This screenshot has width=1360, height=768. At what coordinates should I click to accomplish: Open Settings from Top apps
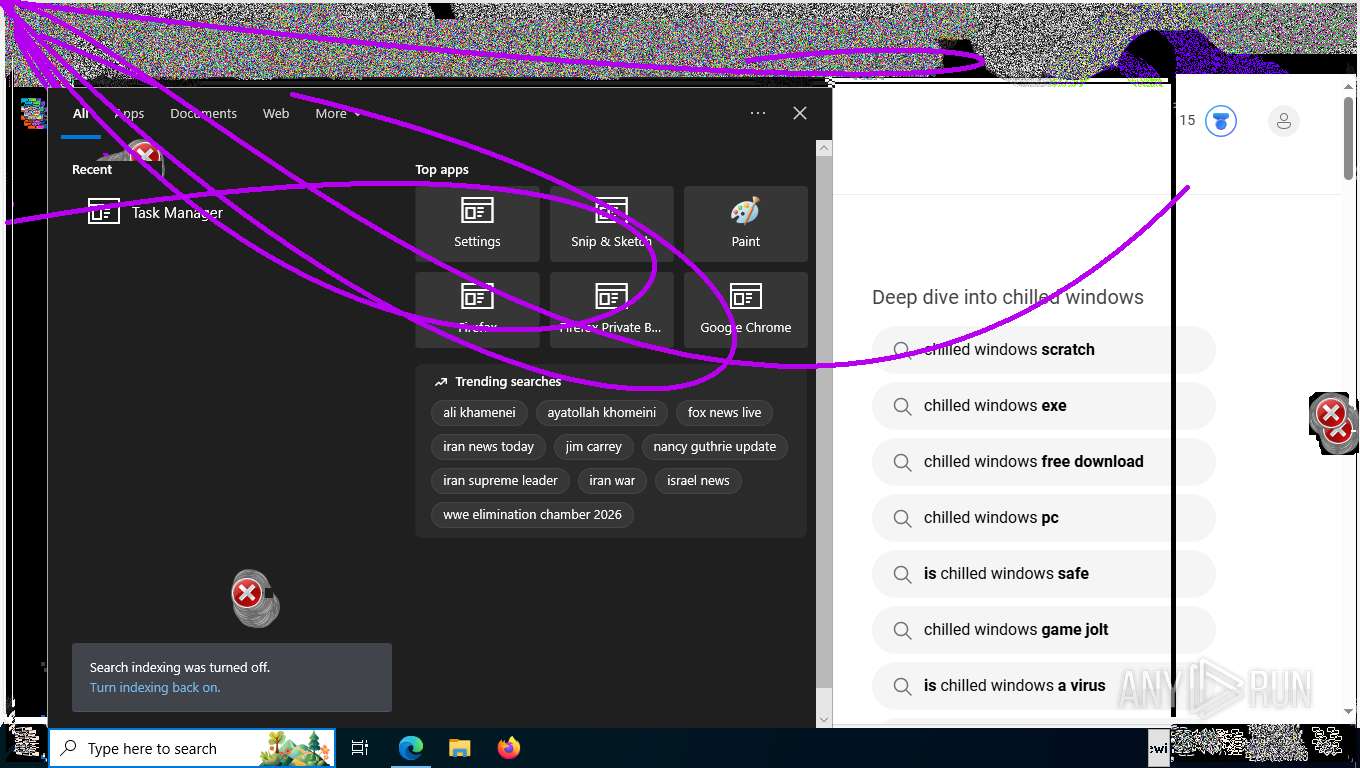[477, 224]
